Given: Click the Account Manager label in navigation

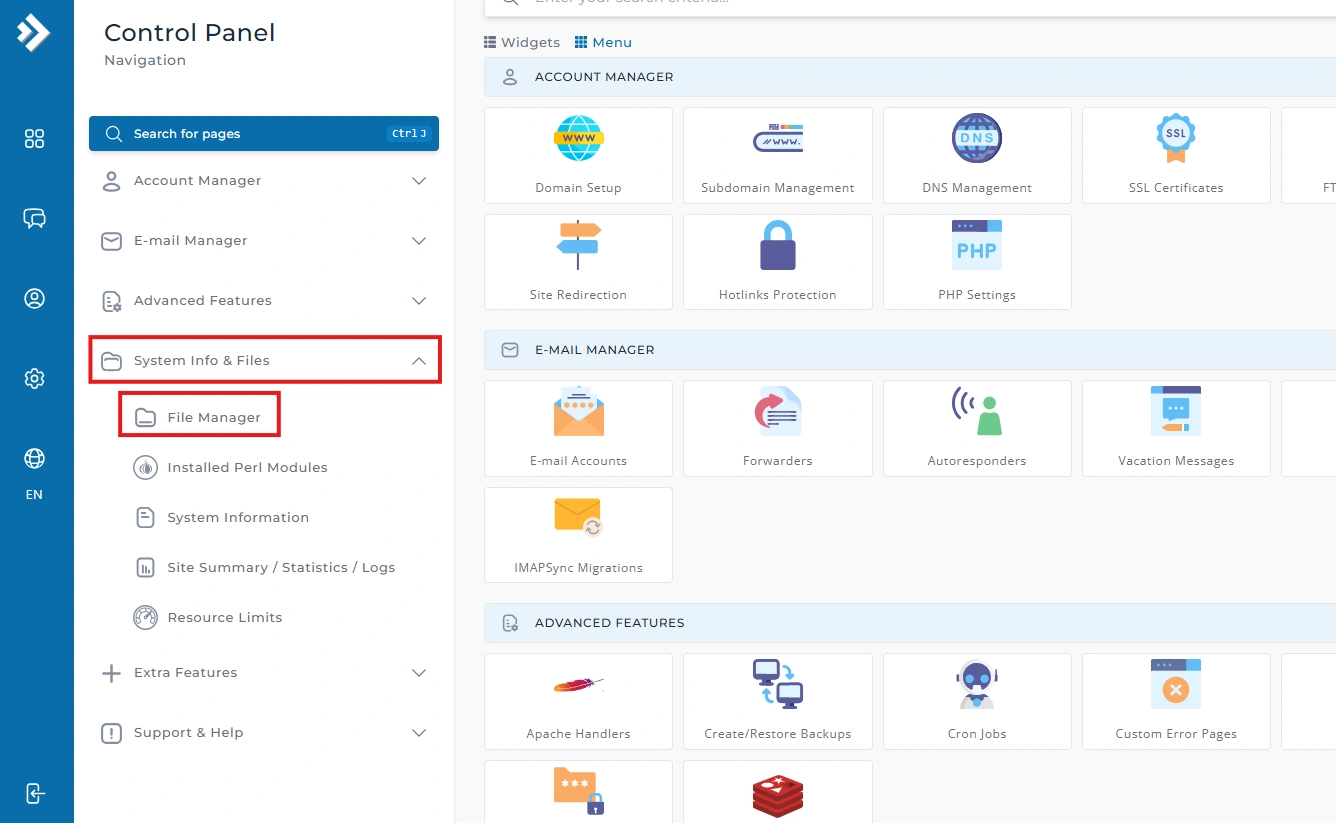Looking at the screenshot, I should tap(198, 181).
